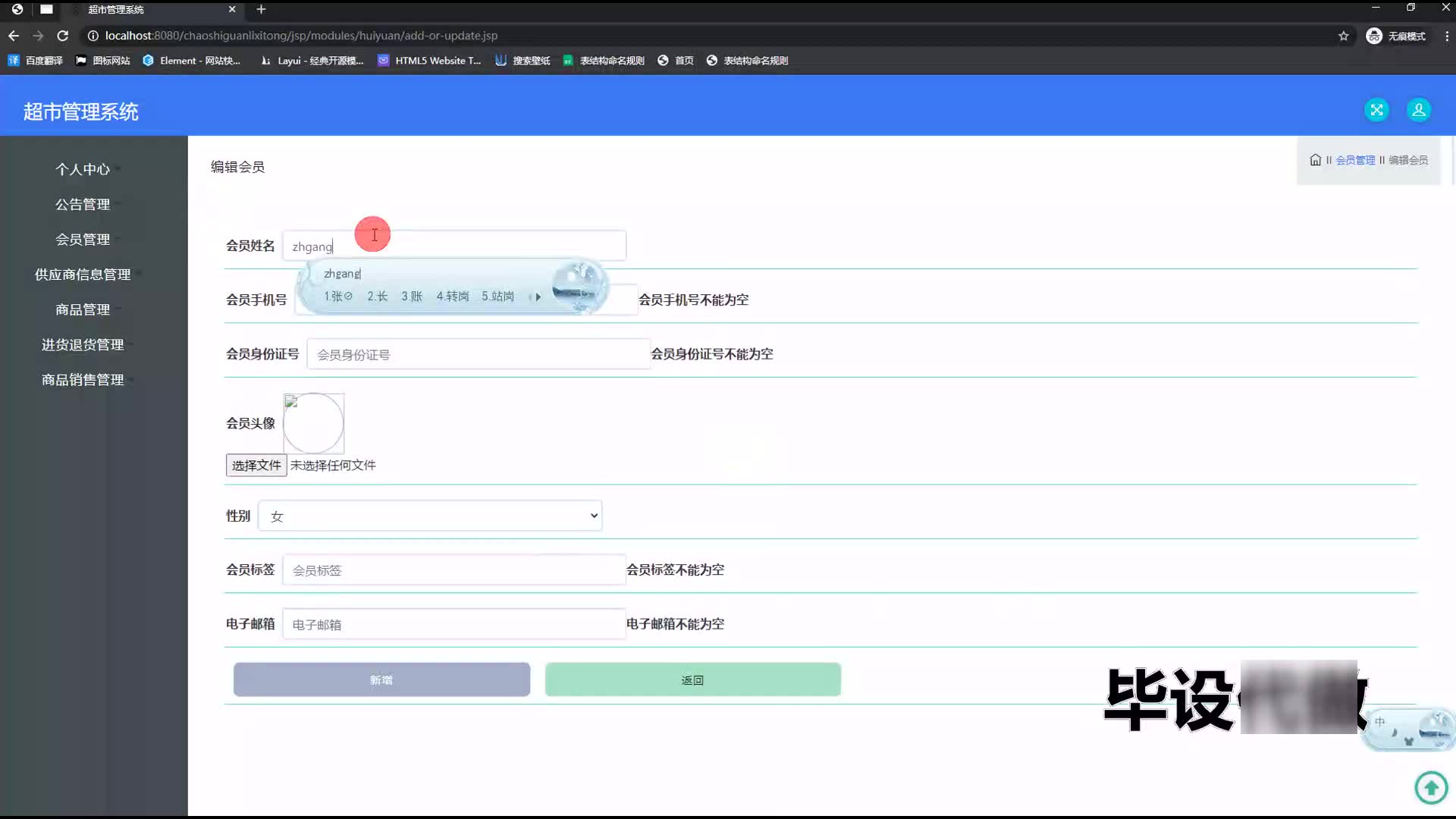Click the fullscreen toggle icon in header
This screenshot has width=1456, height=819.
1376,110
